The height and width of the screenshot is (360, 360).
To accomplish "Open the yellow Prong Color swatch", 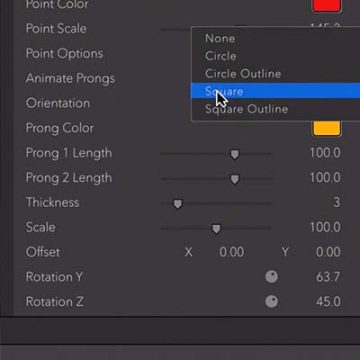I will 327,129.
